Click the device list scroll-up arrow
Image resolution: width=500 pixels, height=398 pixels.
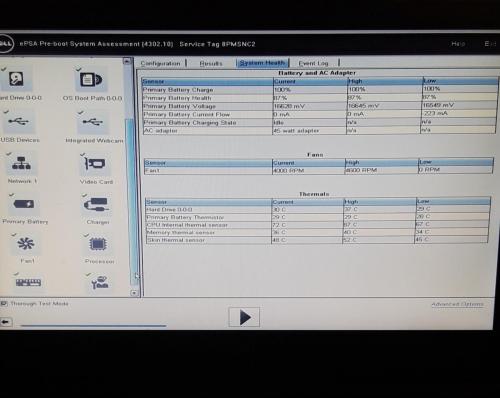(x=127, y=61)
